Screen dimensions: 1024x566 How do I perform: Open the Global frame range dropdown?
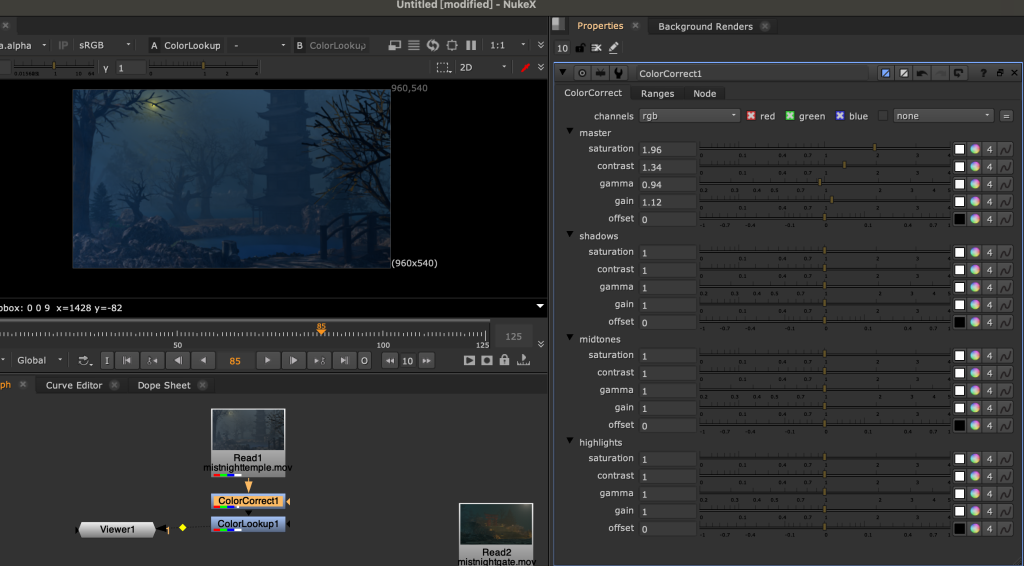39,360
